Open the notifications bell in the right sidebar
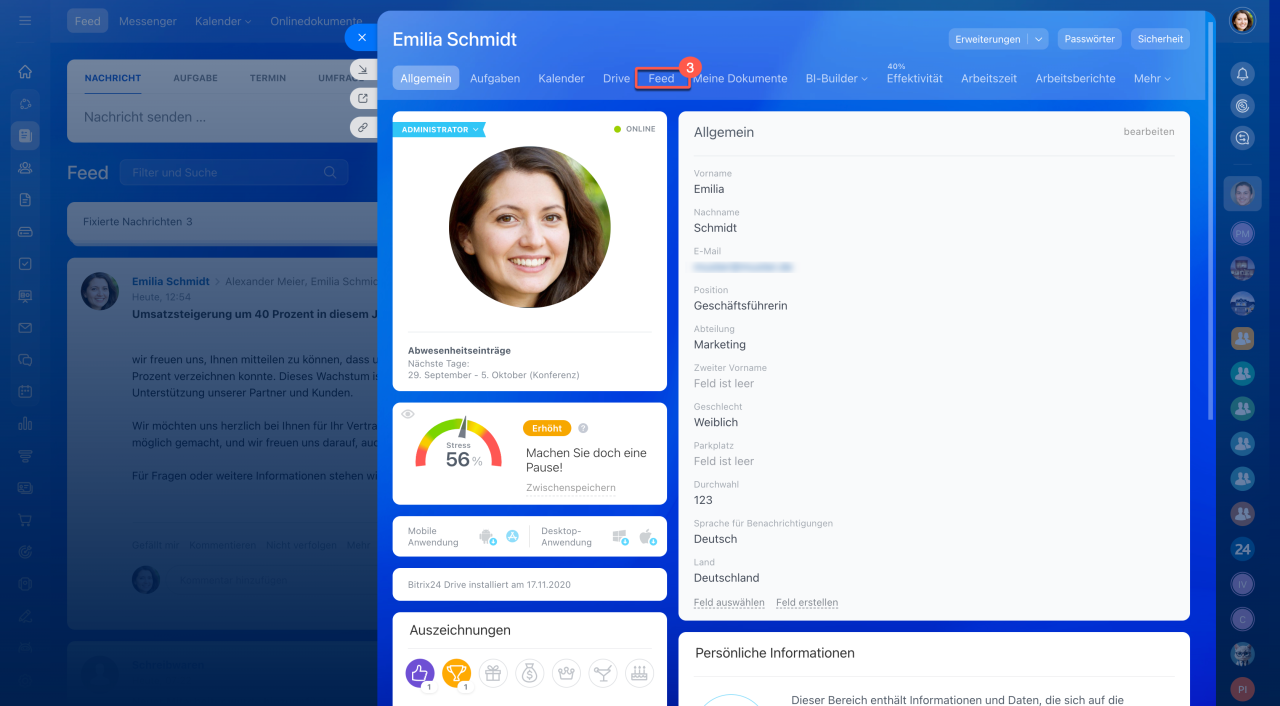The width and height of the screenshot is (1280, 706). pos(1242,73)
